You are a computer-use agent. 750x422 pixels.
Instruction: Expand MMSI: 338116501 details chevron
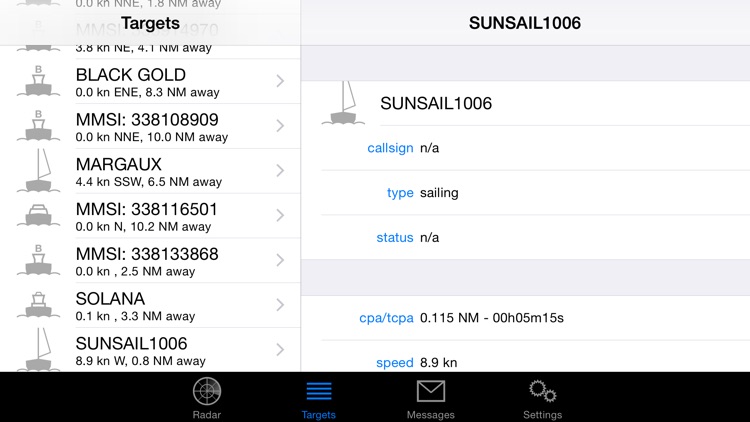tap(280, 215)
